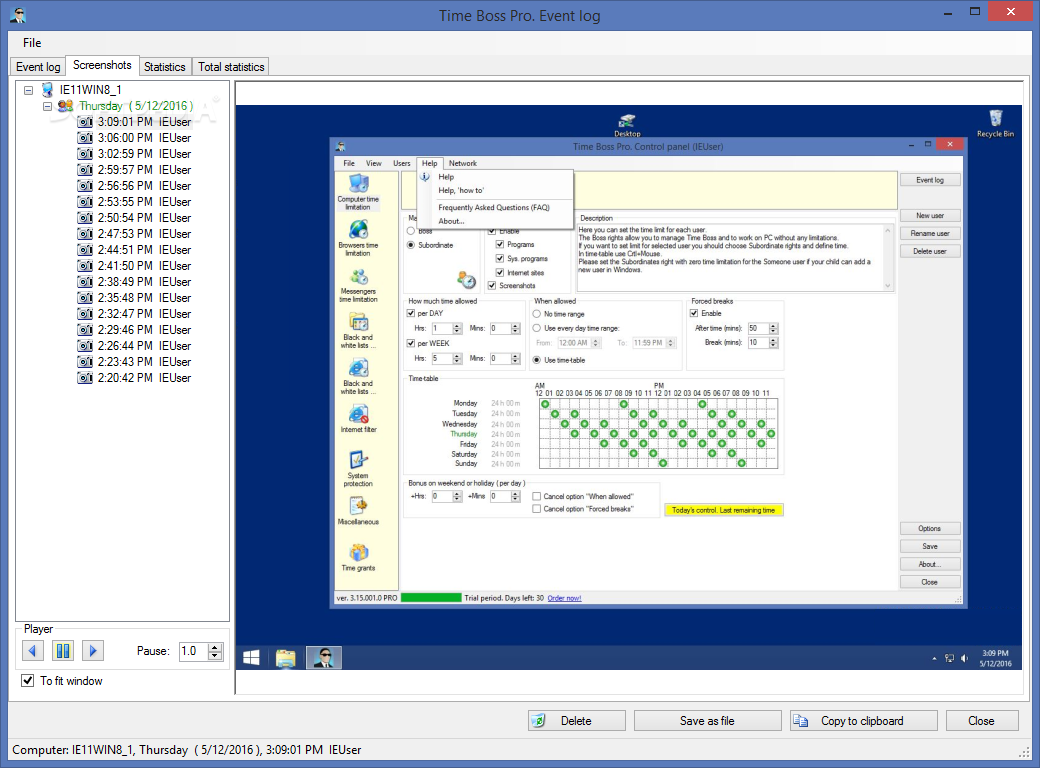
Task: Pause the screenshot player
Action: [x=63, y=651]
